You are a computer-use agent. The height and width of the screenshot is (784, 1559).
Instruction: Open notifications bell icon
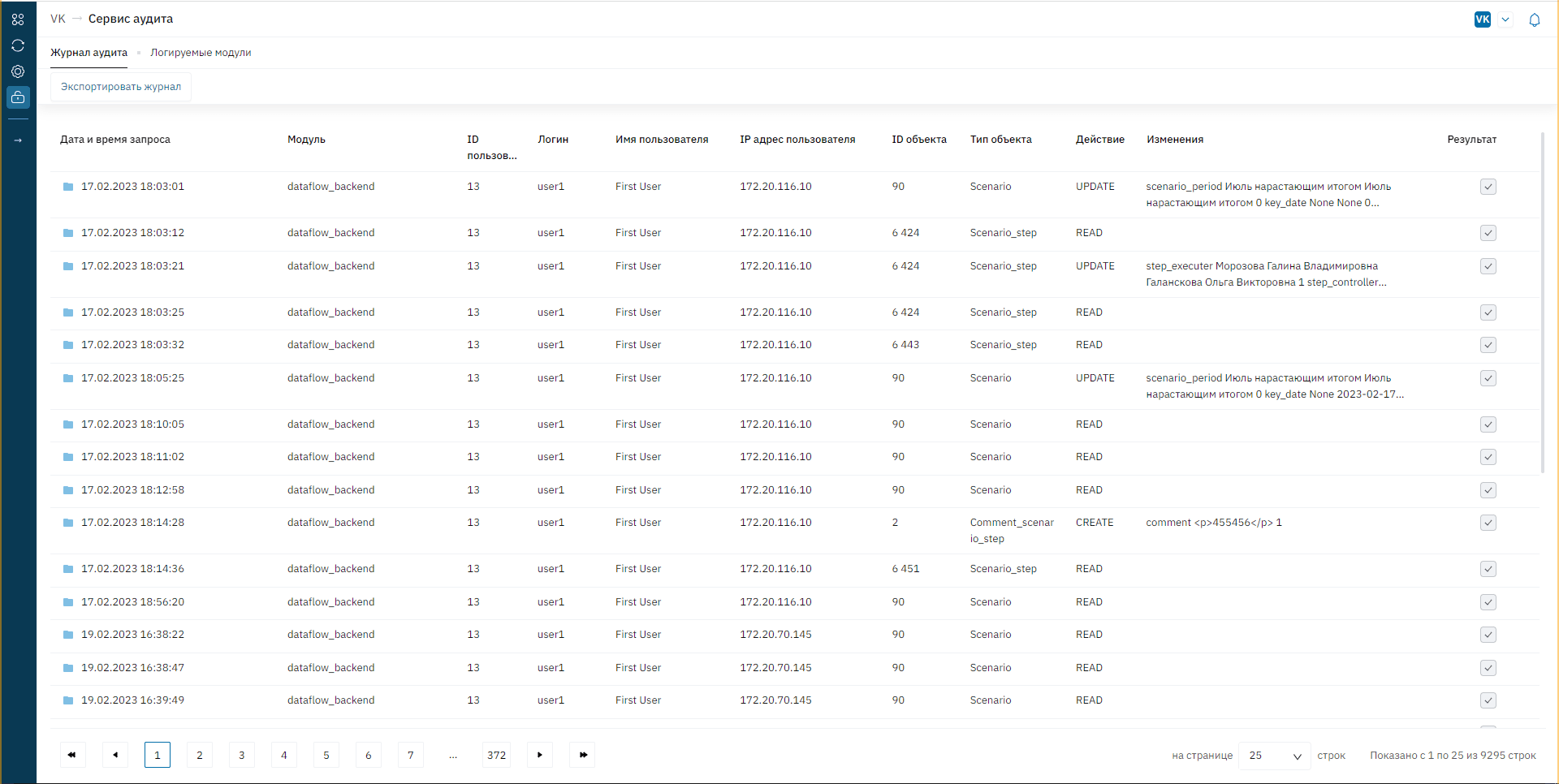coord(1534,20)
